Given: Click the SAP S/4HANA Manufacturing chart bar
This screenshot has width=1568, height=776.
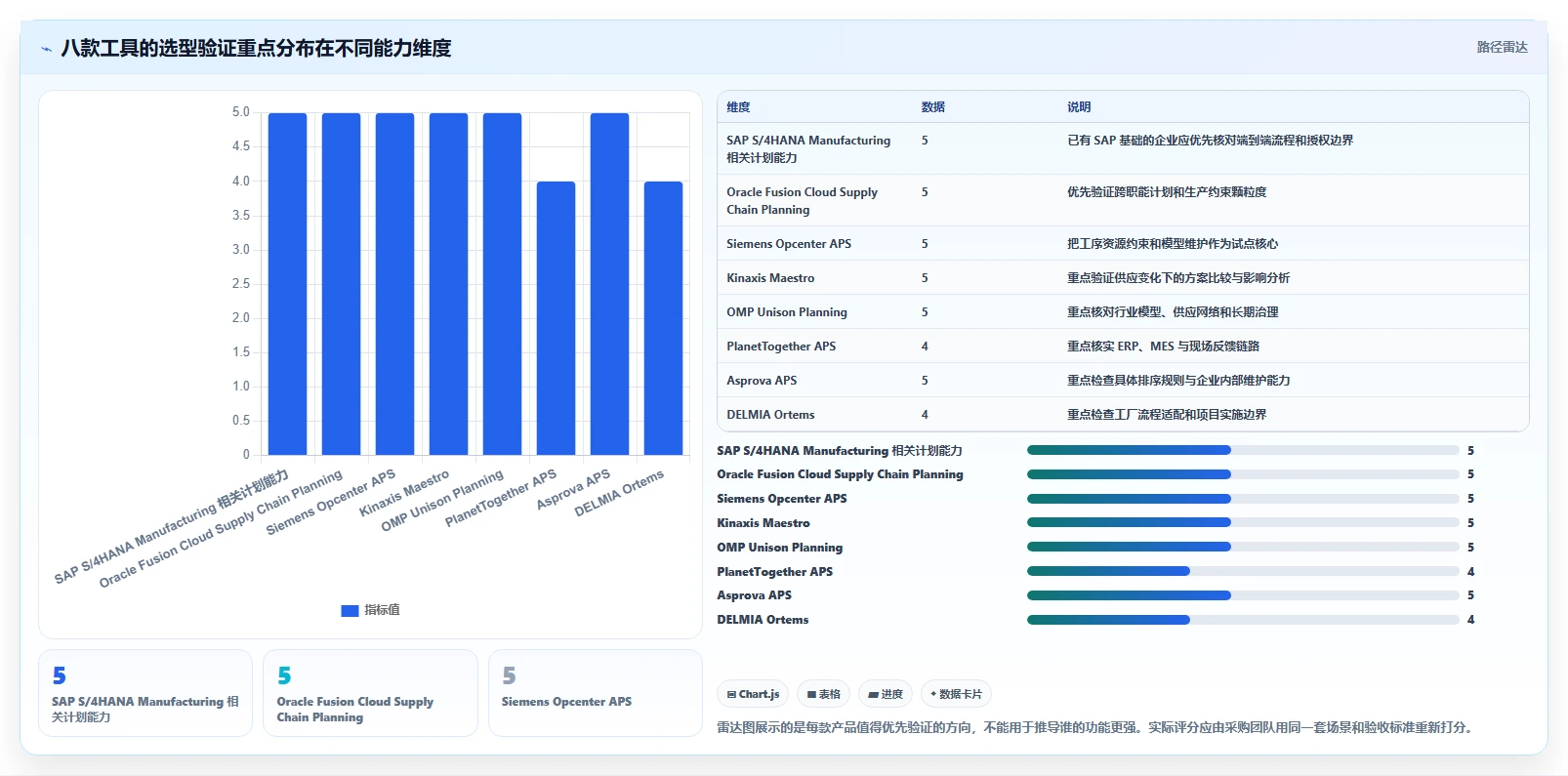Looking at the screenshot, I should (x=287, y=284).
